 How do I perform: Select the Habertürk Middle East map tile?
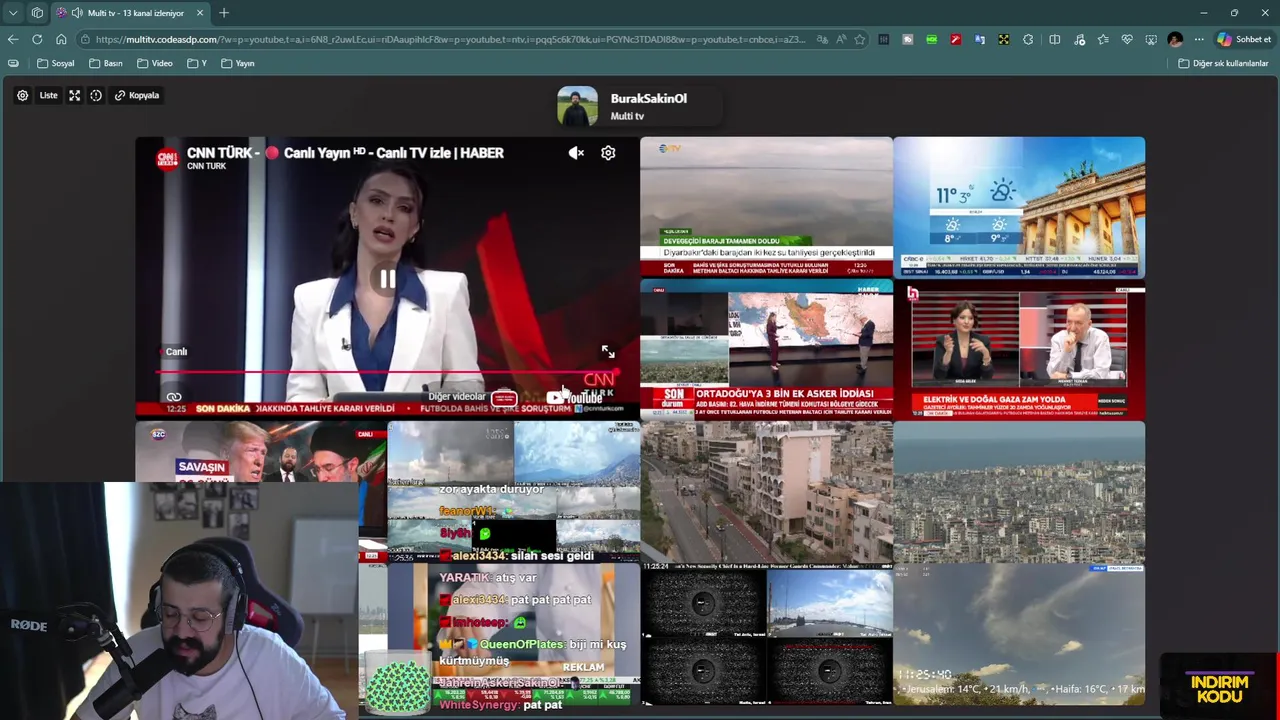pos(766,350)
